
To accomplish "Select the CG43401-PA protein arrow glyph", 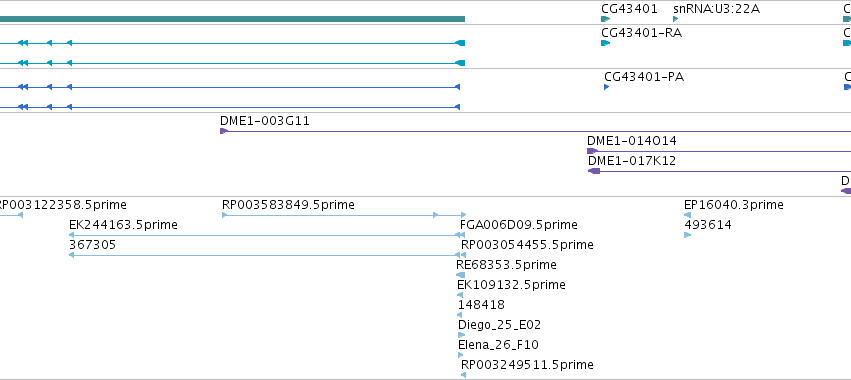I will [x=607, y=87].
